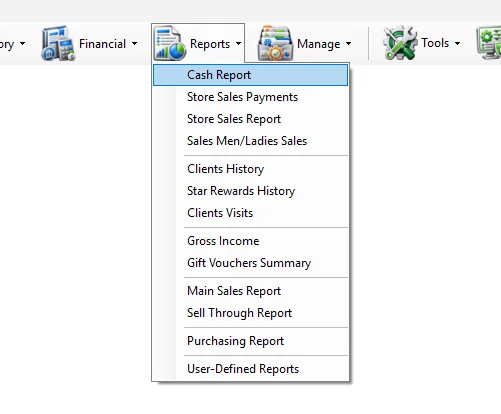Expand the Financial dropdown arrow
The height and width of the screenshot is (414, 501).
pos(134,43)
